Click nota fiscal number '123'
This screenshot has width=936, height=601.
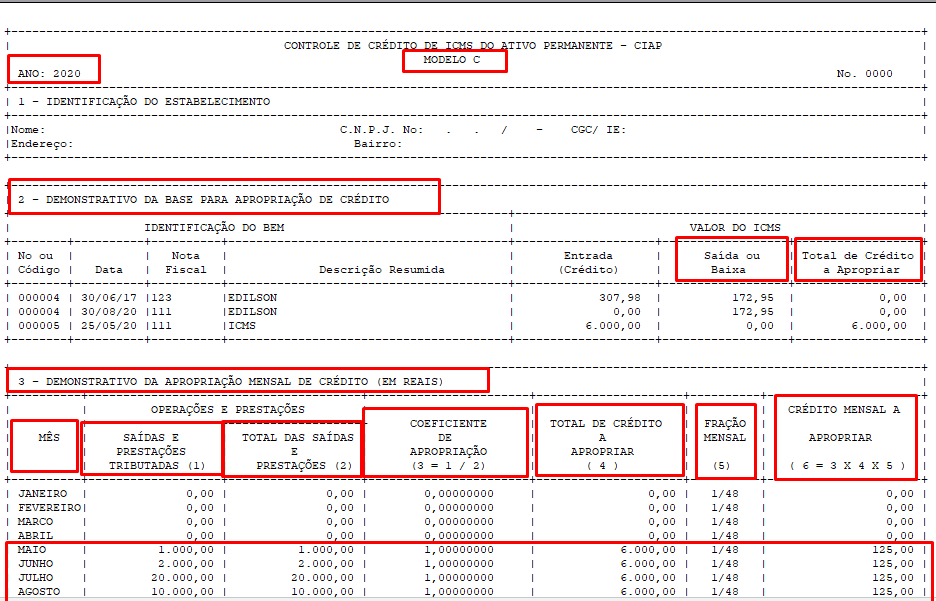tap(161, 298)
